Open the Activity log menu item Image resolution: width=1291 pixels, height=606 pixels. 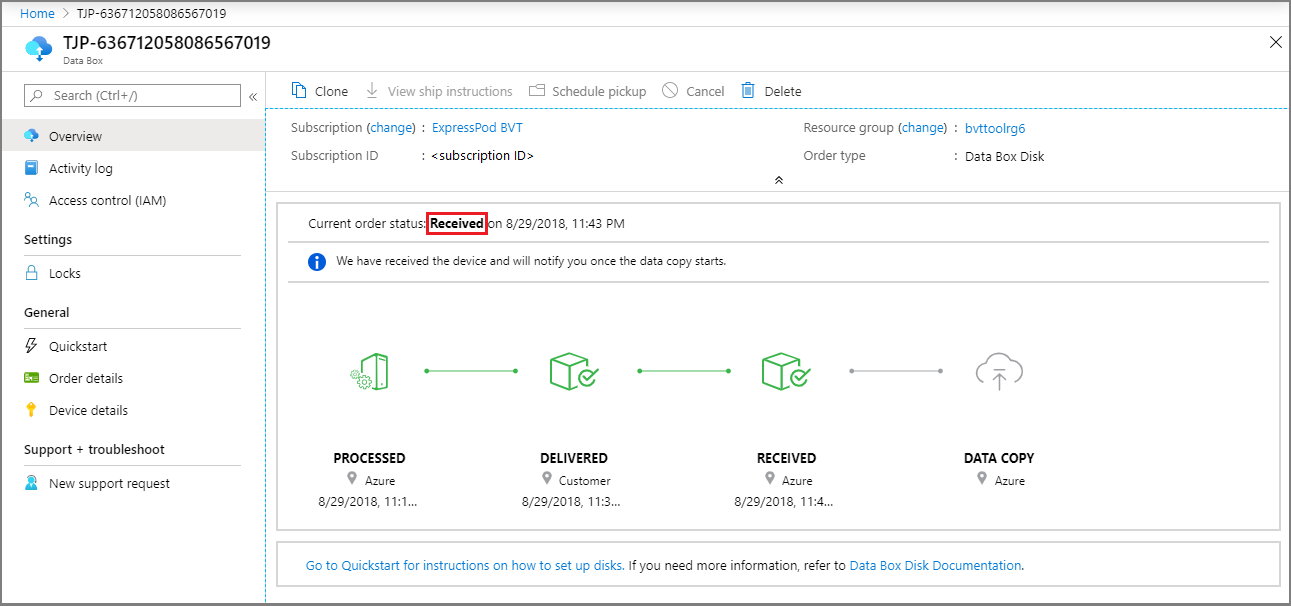133,168
